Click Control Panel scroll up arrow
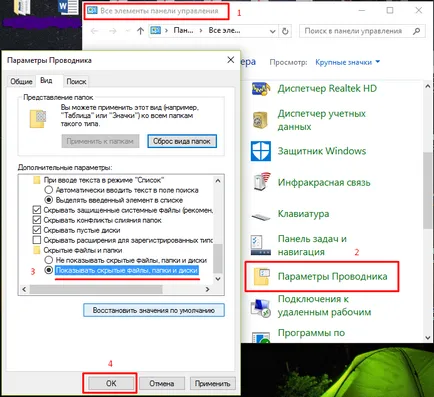Viewport: 434px width, 397px height. (428, 86)
